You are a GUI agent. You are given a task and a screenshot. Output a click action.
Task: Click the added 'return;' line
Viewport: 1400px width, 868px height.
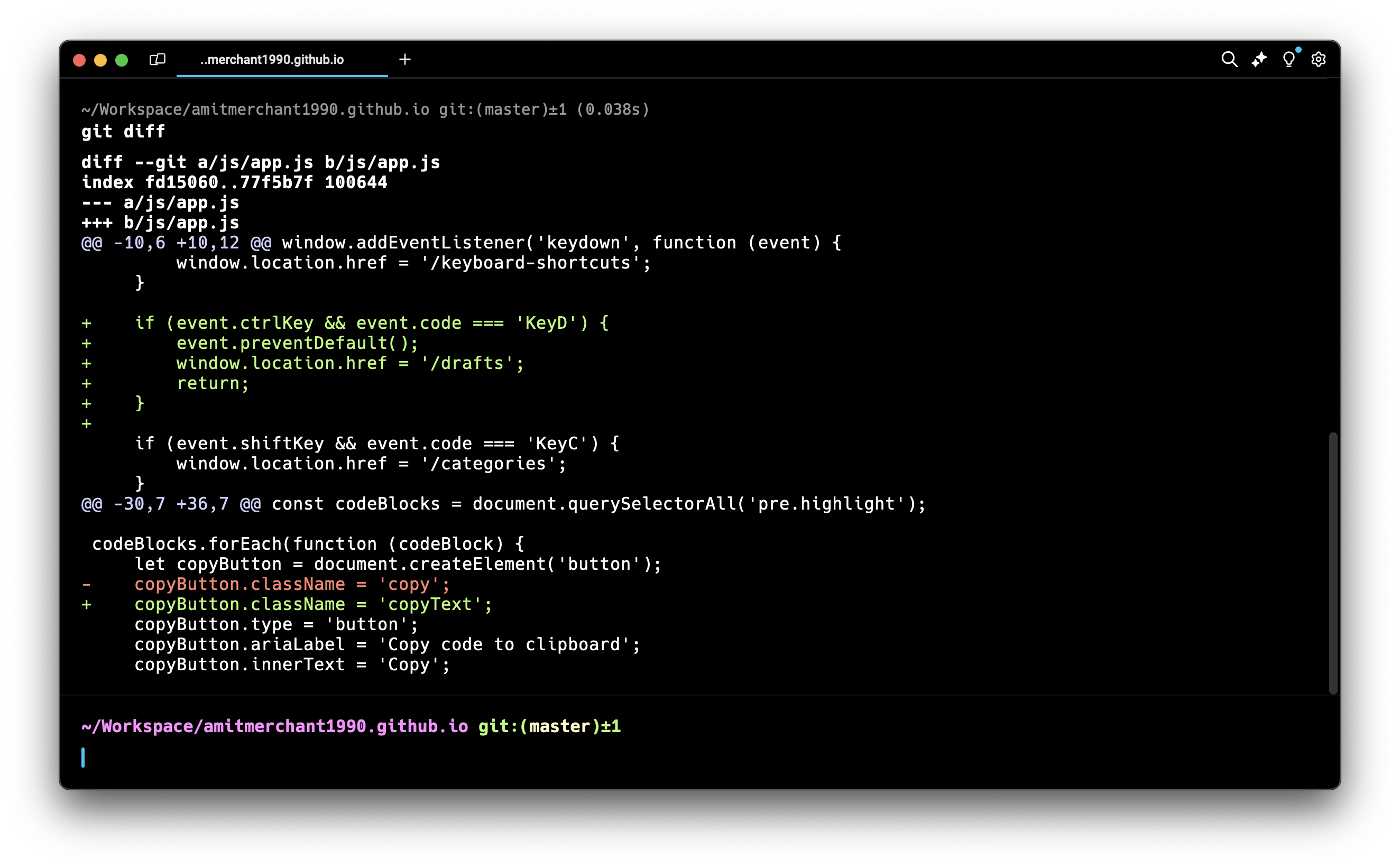165,383
